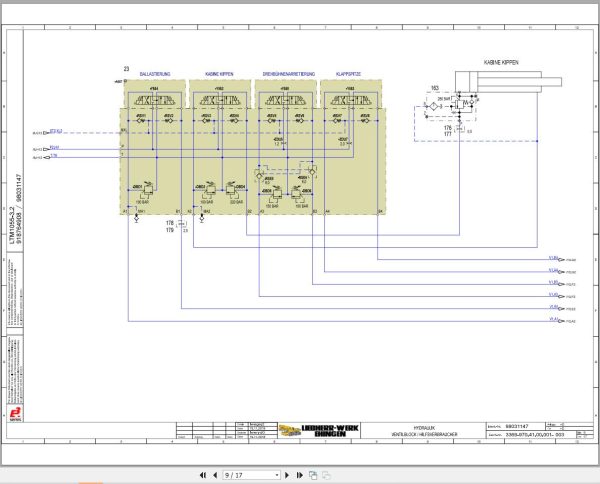Select vertical LTM1055-3.2 label
600x484 pixels.
12,226
